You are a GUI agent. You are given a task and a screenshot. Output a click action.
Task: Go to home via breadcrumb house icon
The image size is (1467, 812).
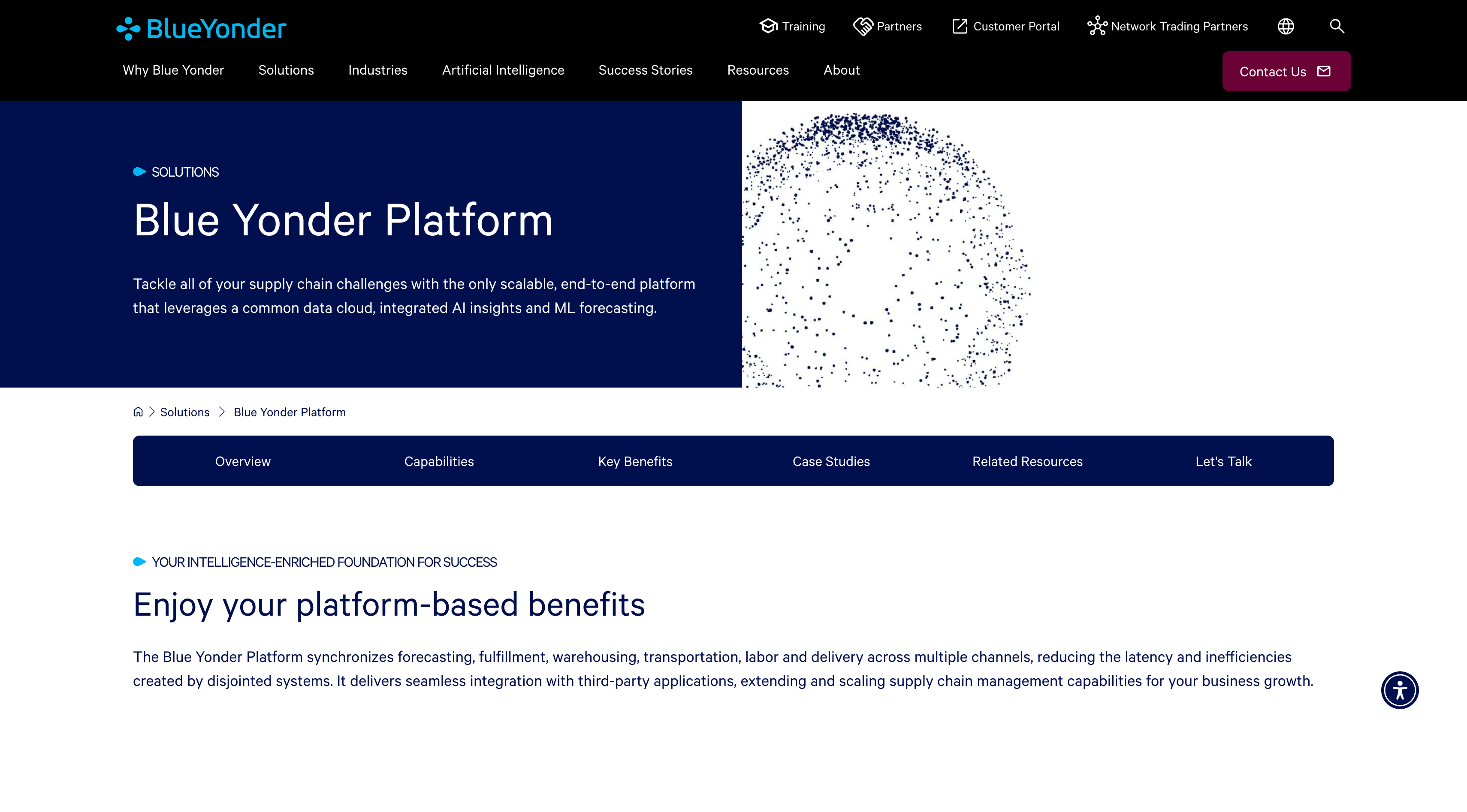point(138,412)
